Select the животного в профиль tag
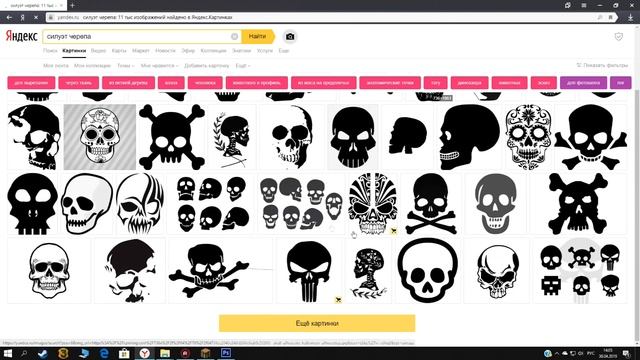The image size is (640, 360). click(257, 83)
